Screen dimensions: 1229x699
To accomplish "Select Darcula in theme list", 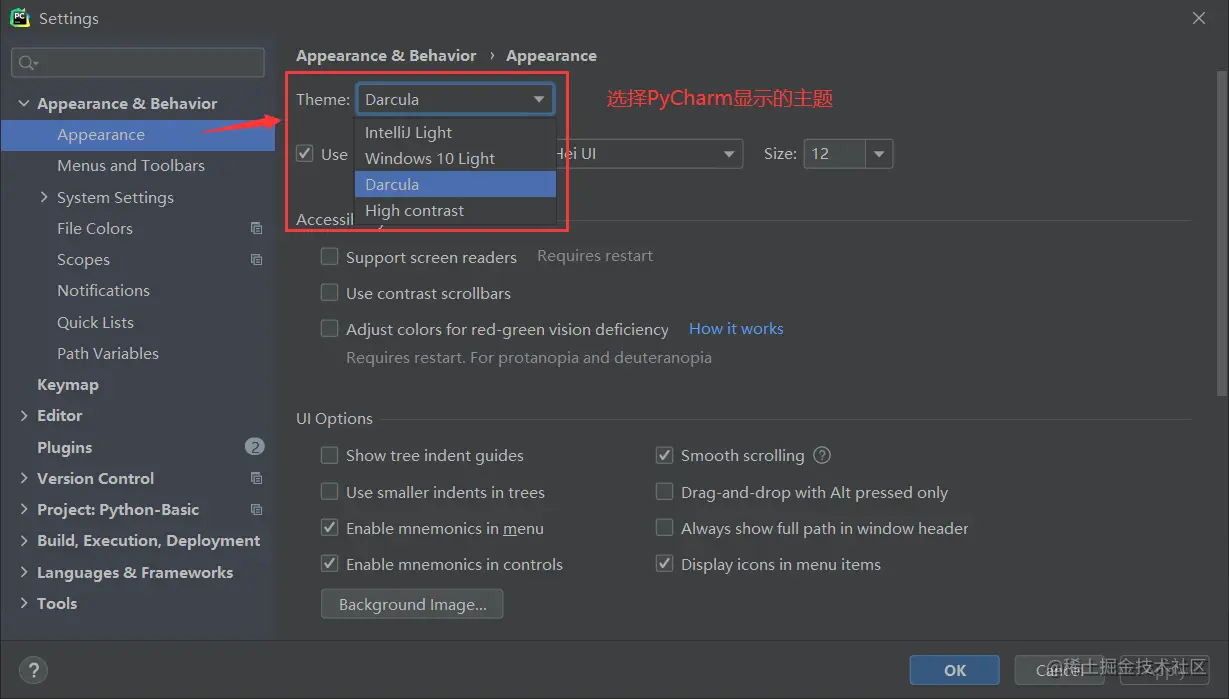I will coord(455,184).
